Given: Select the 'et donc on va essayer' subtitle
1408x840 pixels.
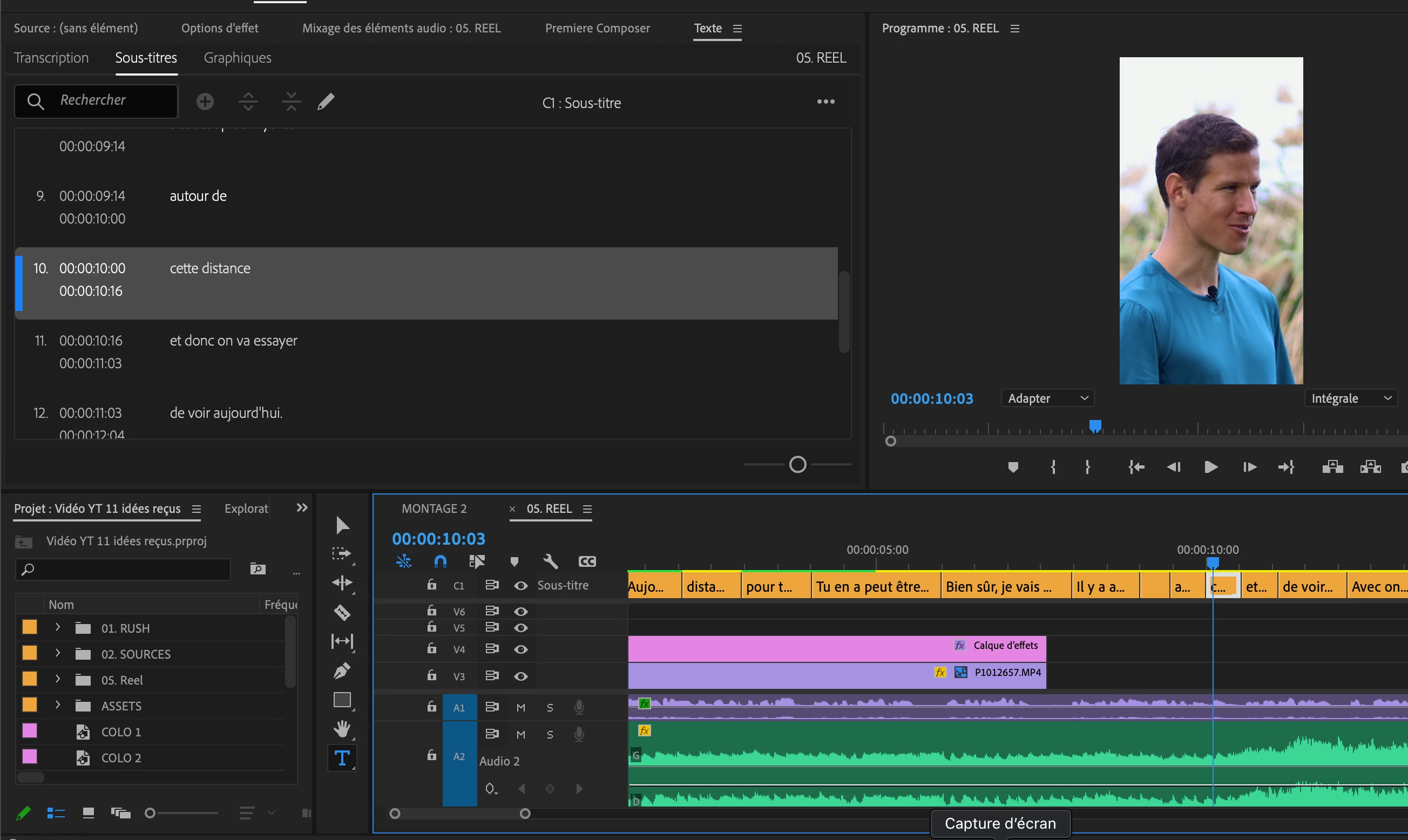Looking at the screenshot, I should tap(233, 341).
